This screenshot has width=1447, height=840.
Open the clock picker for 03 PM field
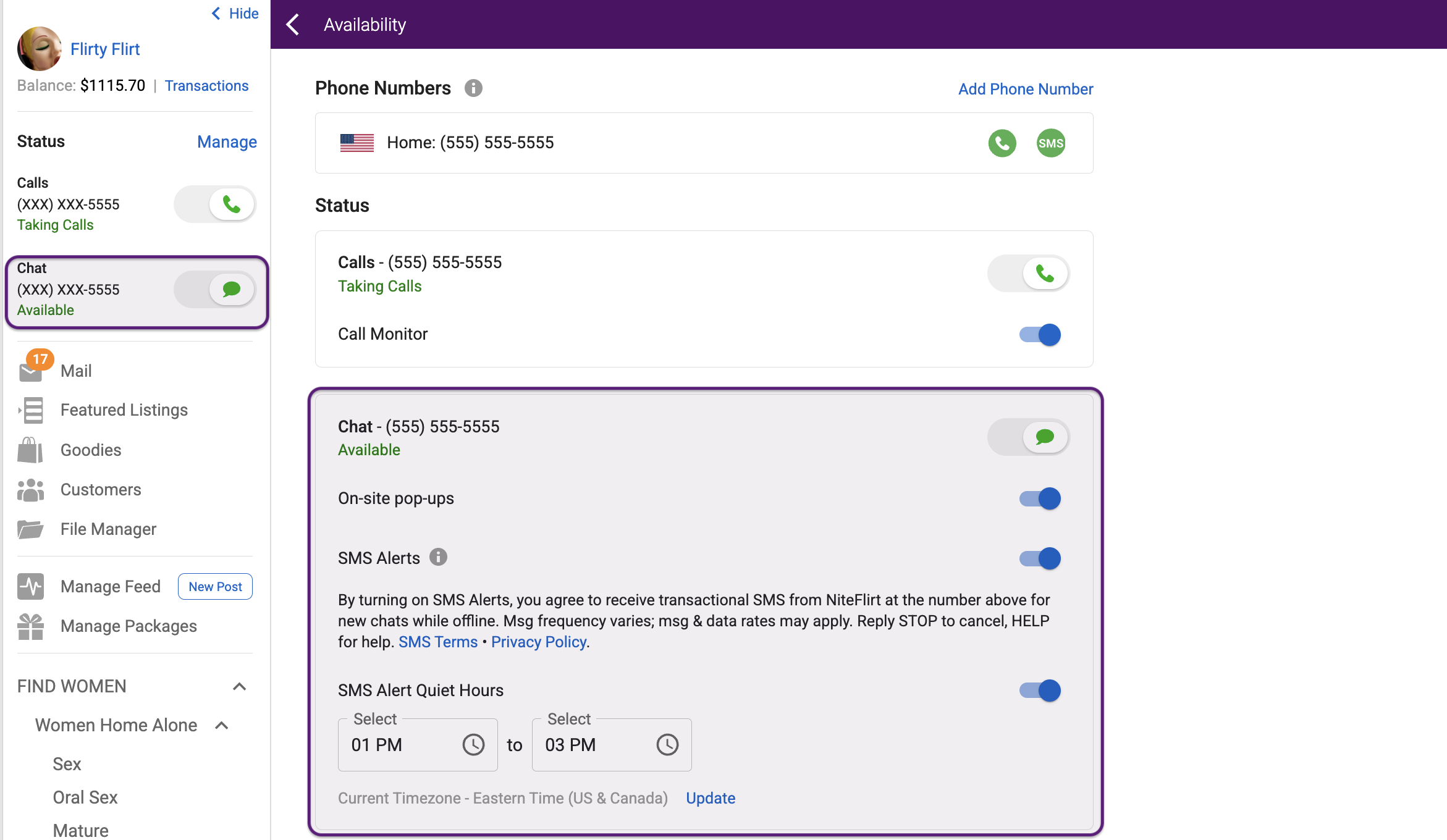(x=667, y=745)
